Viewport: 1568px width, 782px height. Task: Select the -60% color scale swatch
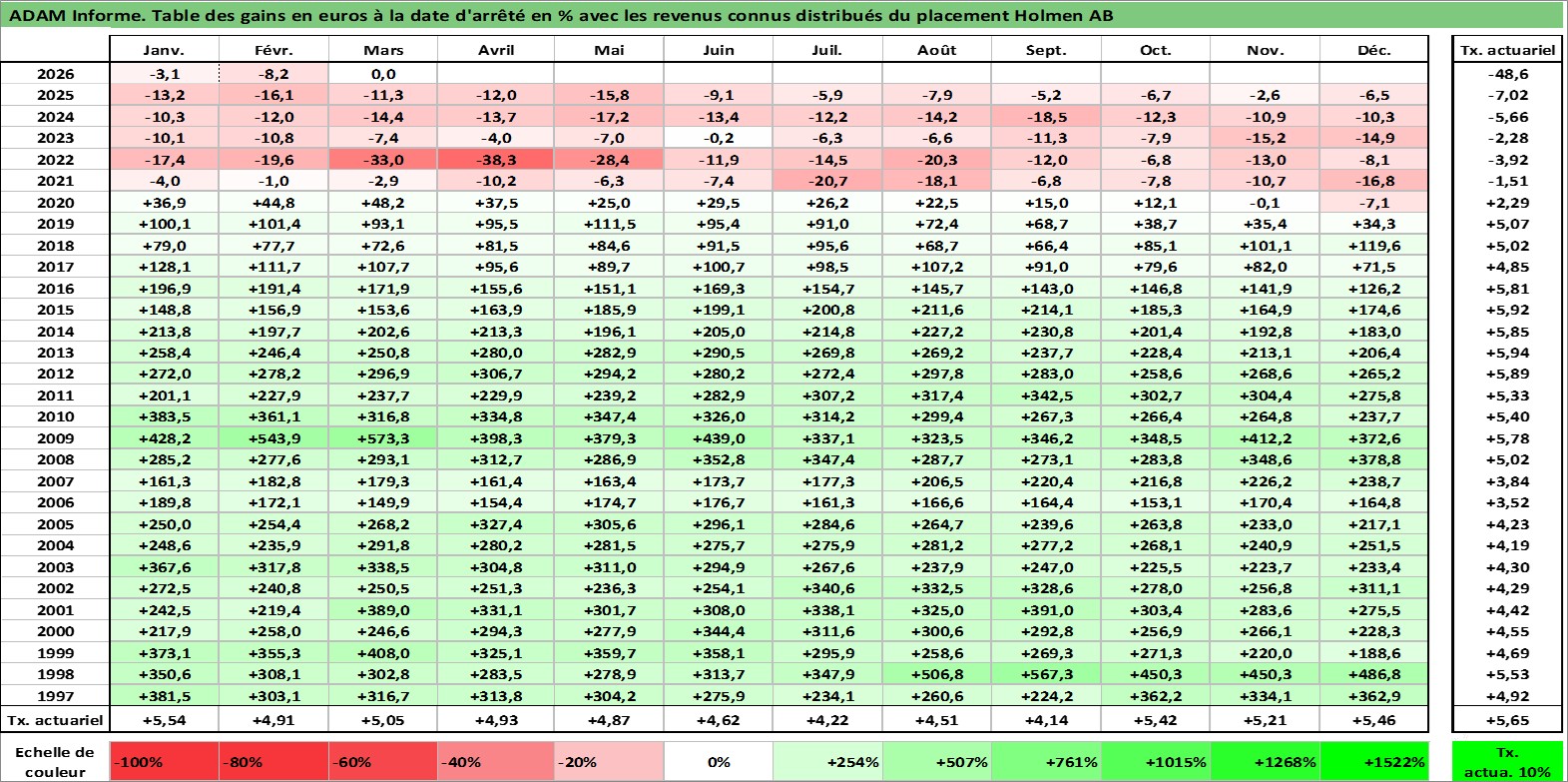(x=383, y=761)
